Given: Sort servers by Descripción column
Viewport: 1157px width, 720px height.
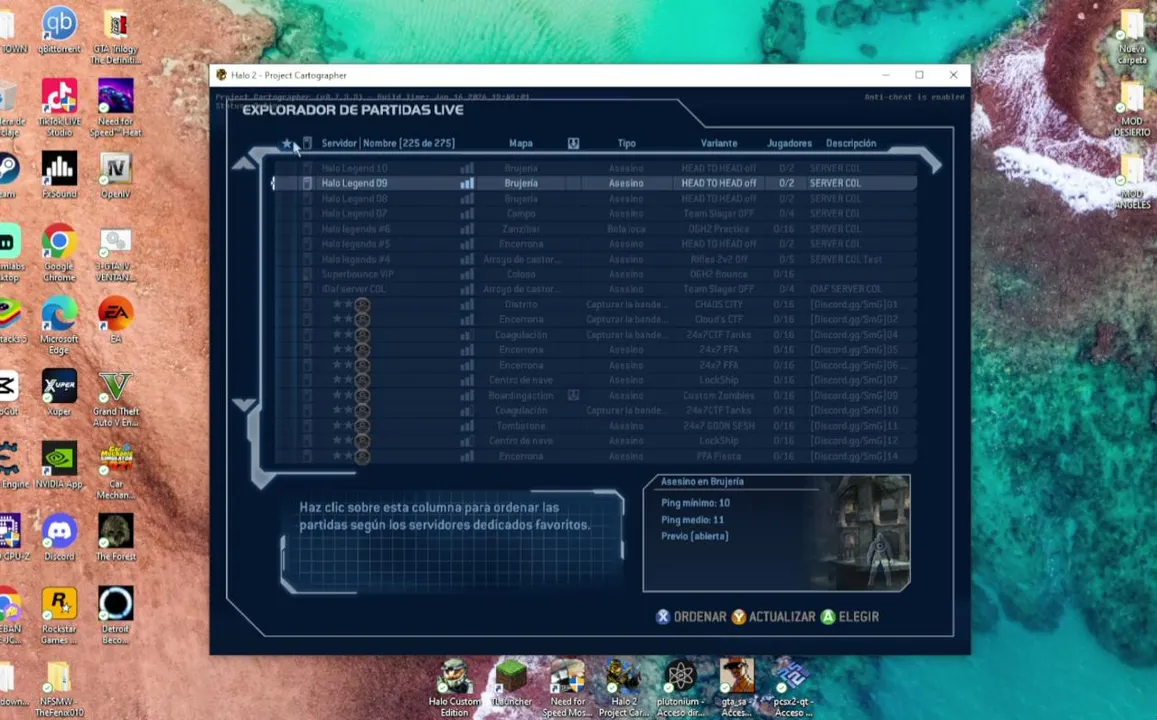Looking at the screenshot, I should click(851, 143).
